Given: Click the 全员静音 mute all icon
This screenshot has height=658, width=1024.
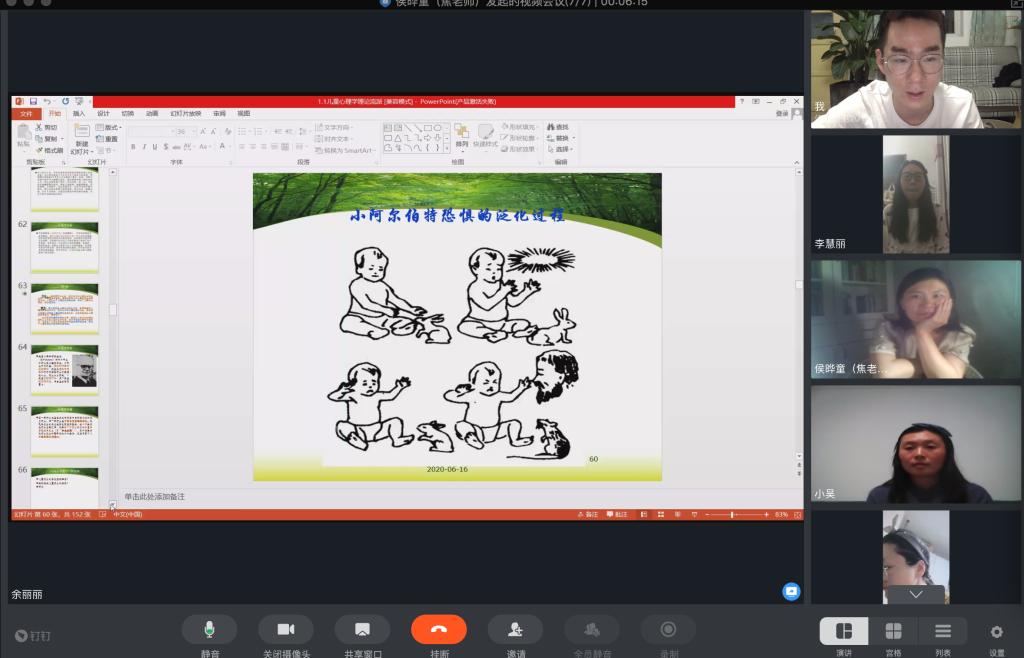Looking at the screenshot, I should (x=592, y=629).
